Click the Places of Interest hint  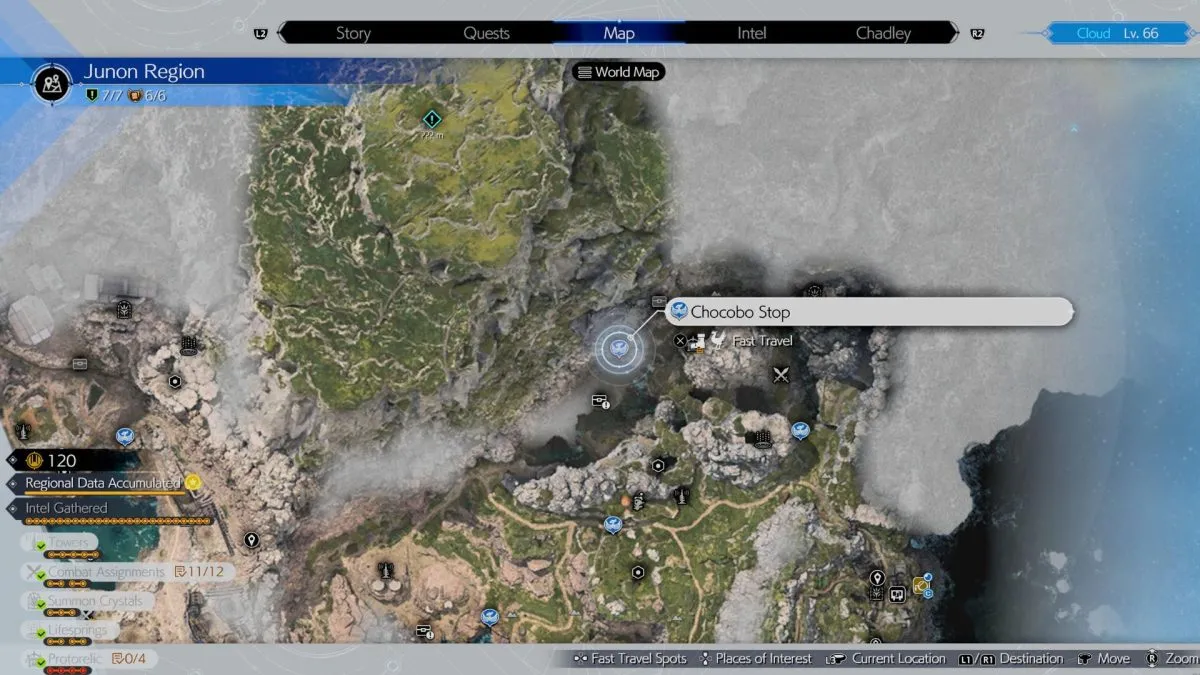(x=756, y=659)
